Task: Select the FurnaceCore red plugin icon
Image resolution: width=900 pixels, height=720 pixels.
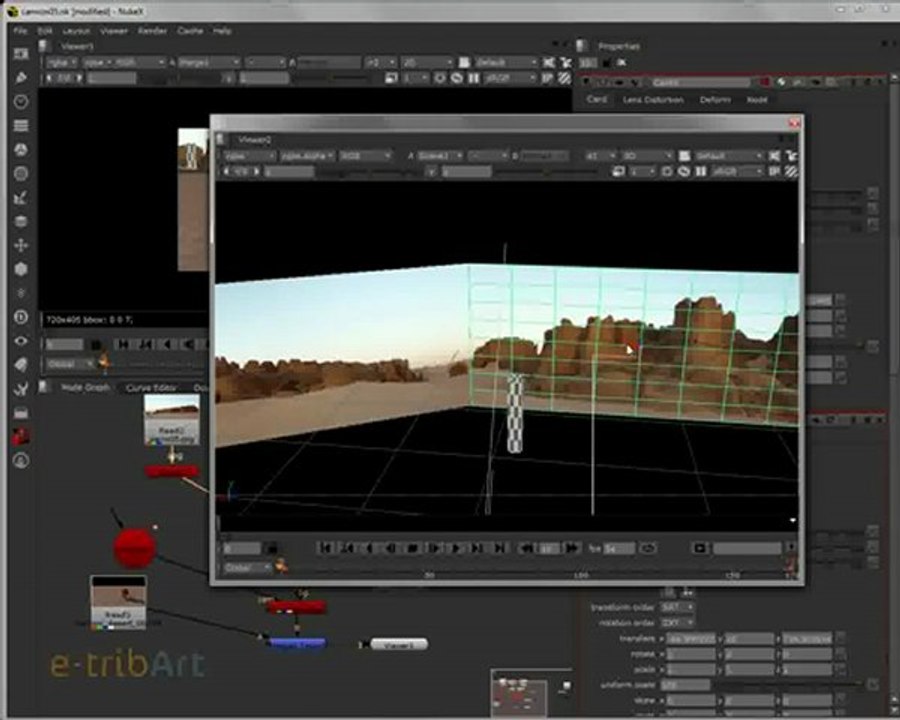Action: coord(21,436)
